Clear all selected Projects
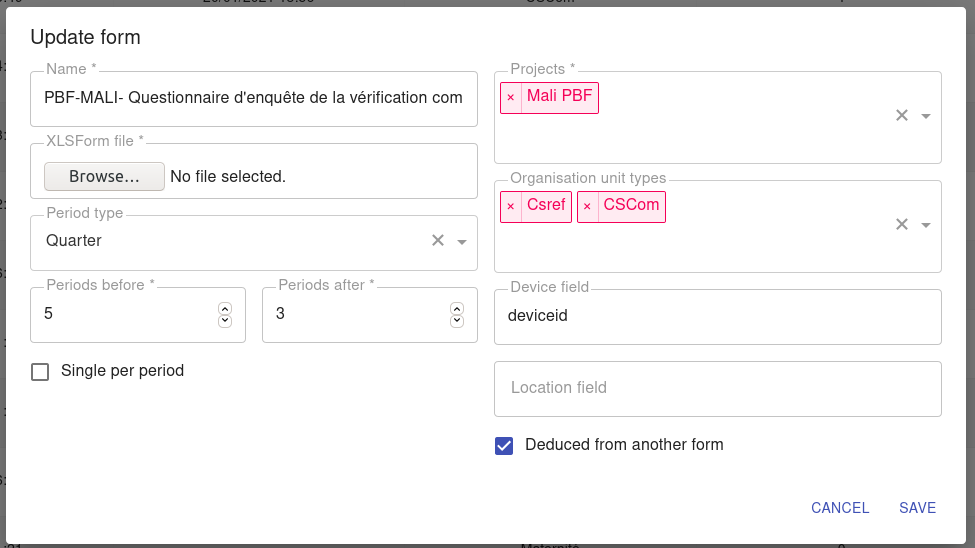 click(902, 115)
